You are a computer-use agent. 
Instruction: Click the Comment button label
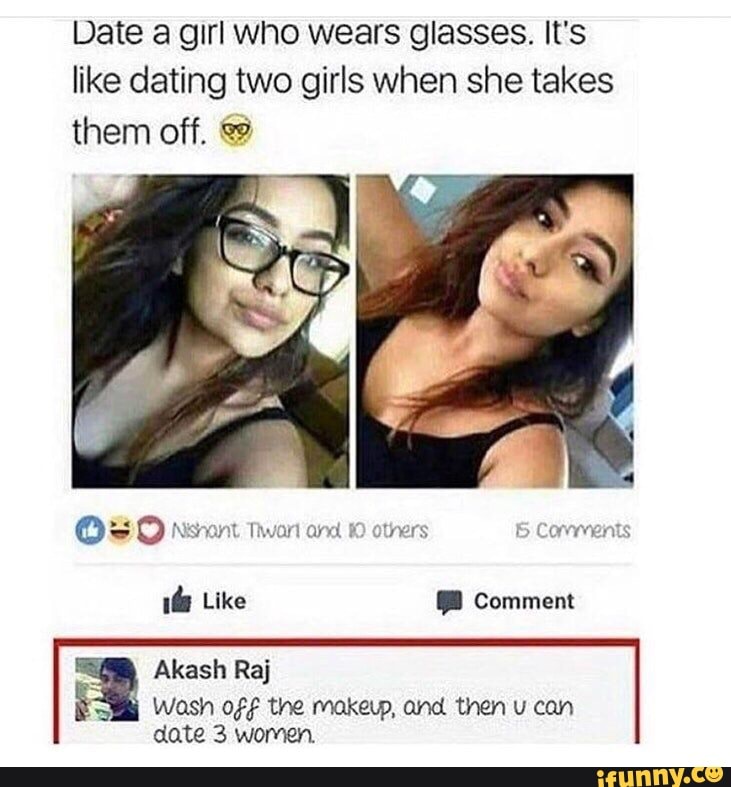pos(524,601)
